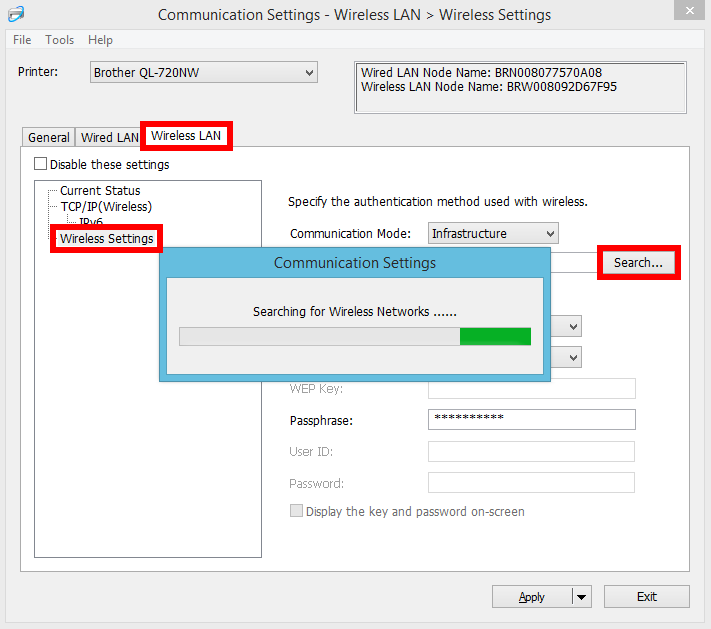711x629 pixels.
Task: Switch to the Wired LAN tab
Action: 109,138
